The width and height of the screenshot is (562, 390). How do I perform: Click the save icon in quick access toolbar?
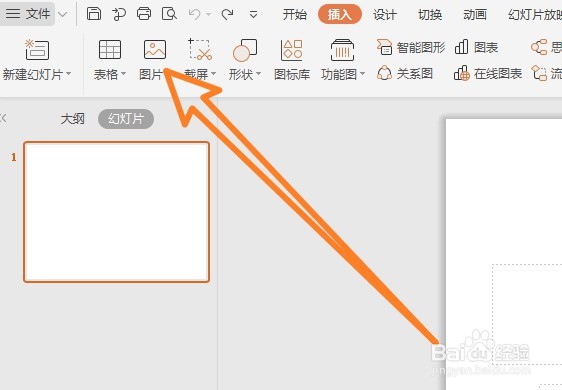(94, 14)
